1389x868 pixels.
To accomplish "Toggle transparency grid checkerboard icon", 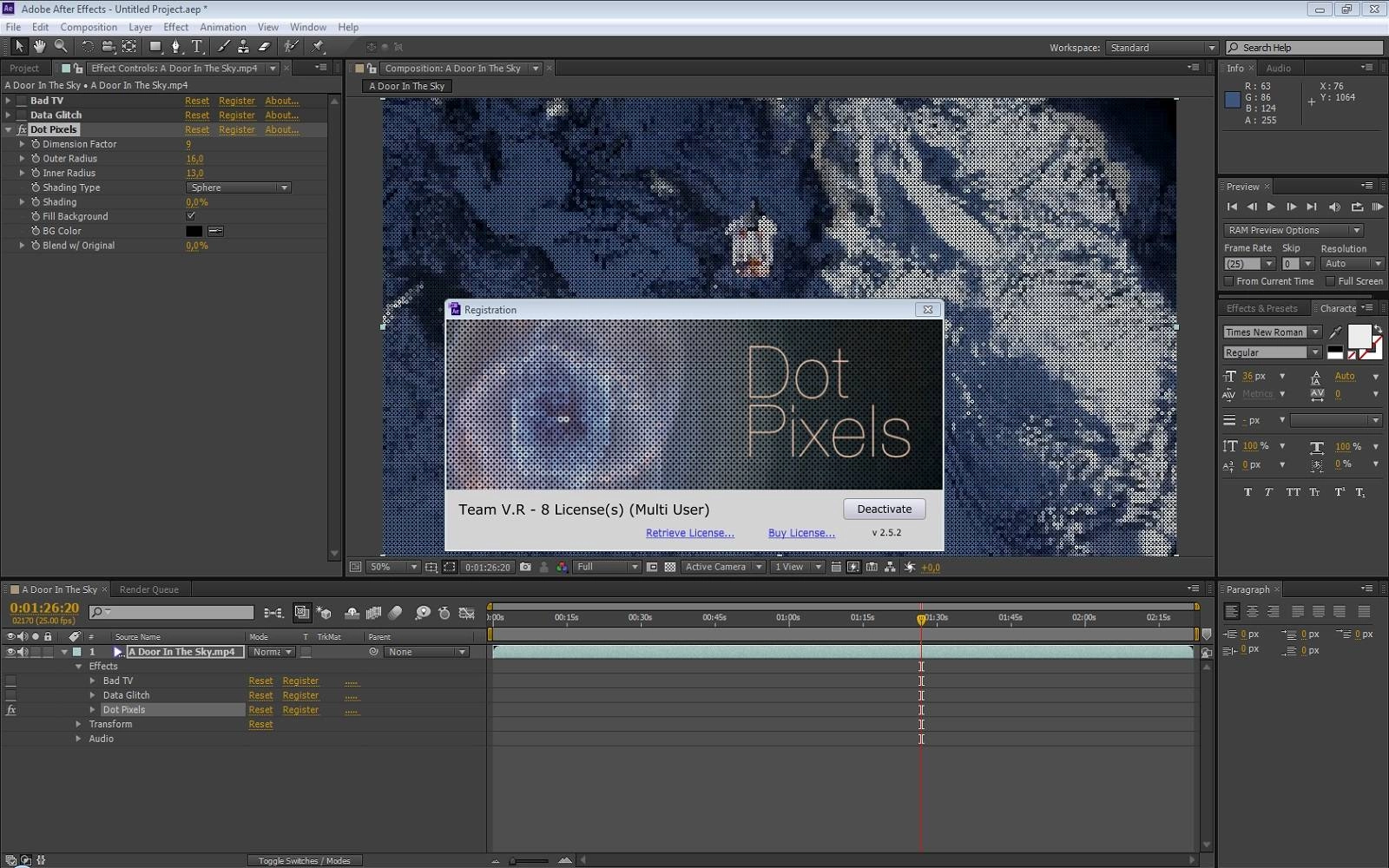I will coord(670,567).
